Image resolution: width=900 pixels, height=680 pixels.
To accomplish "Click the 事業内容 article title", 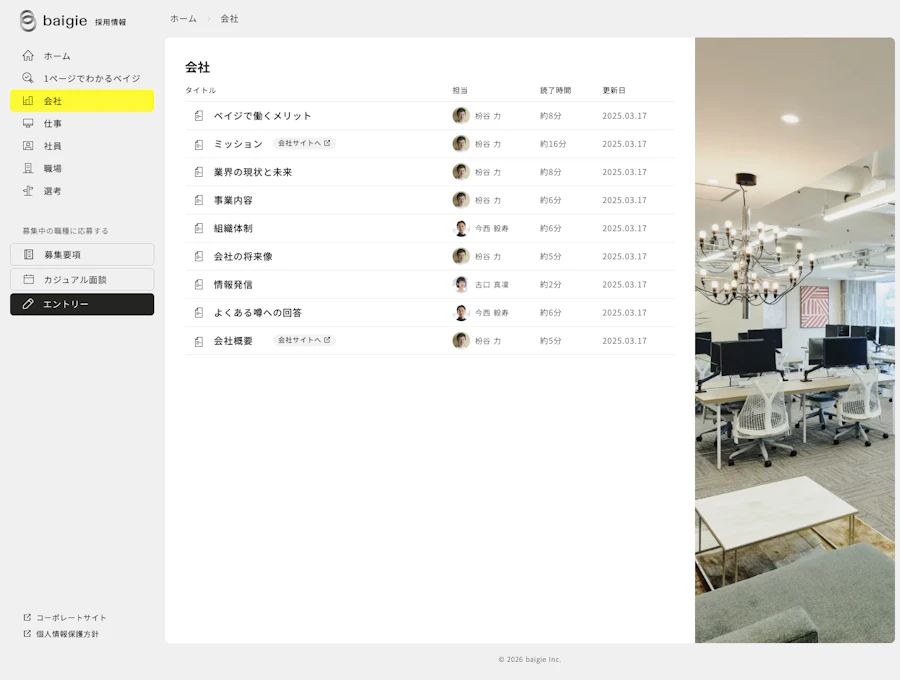I will point(233,200).
